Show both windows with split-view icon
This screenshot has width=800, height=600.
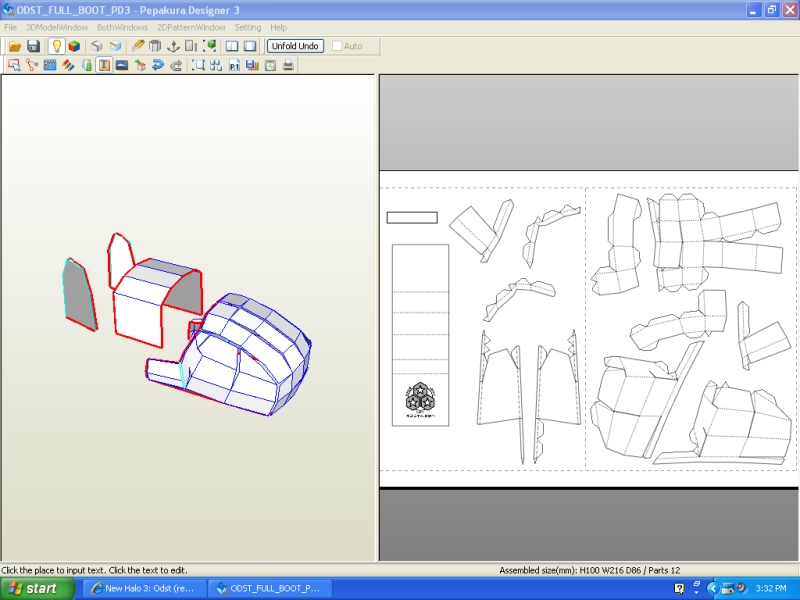pos(232,46)
